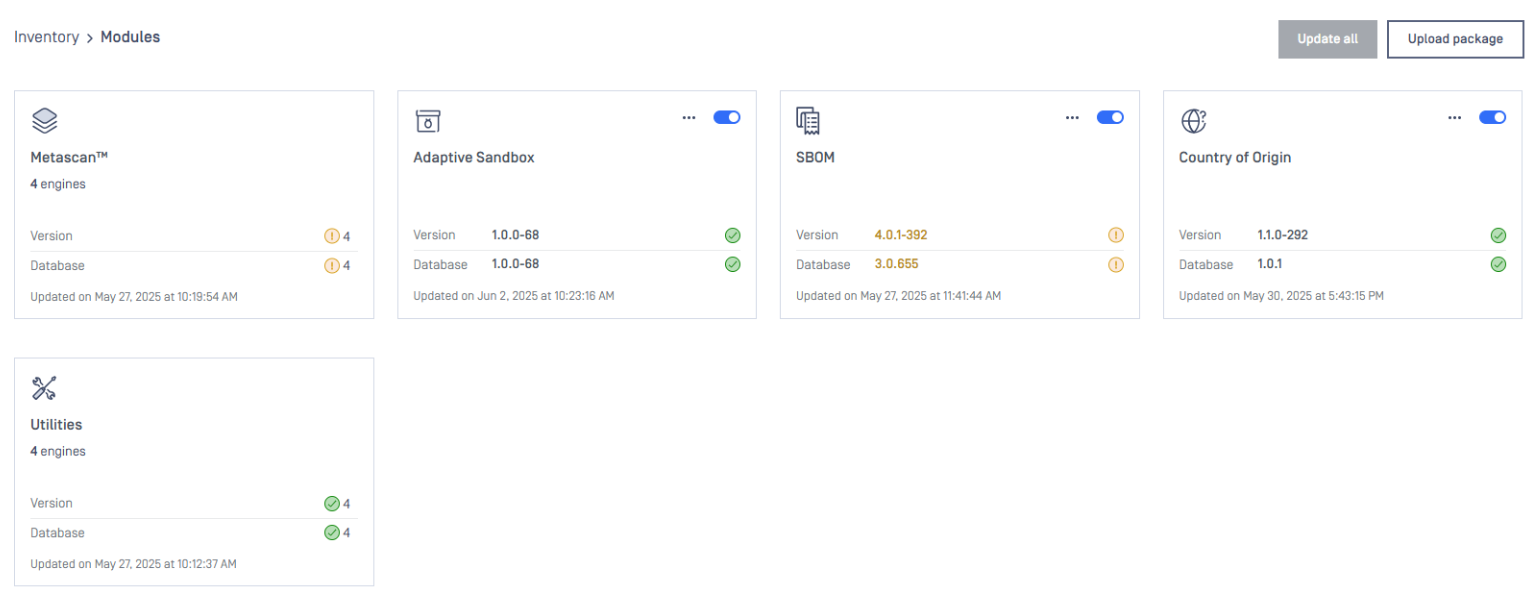Click the Adaptive Sandbox box icon
Screen dimensions: 1529x613
pyautogui.click(x=428, y=121)
